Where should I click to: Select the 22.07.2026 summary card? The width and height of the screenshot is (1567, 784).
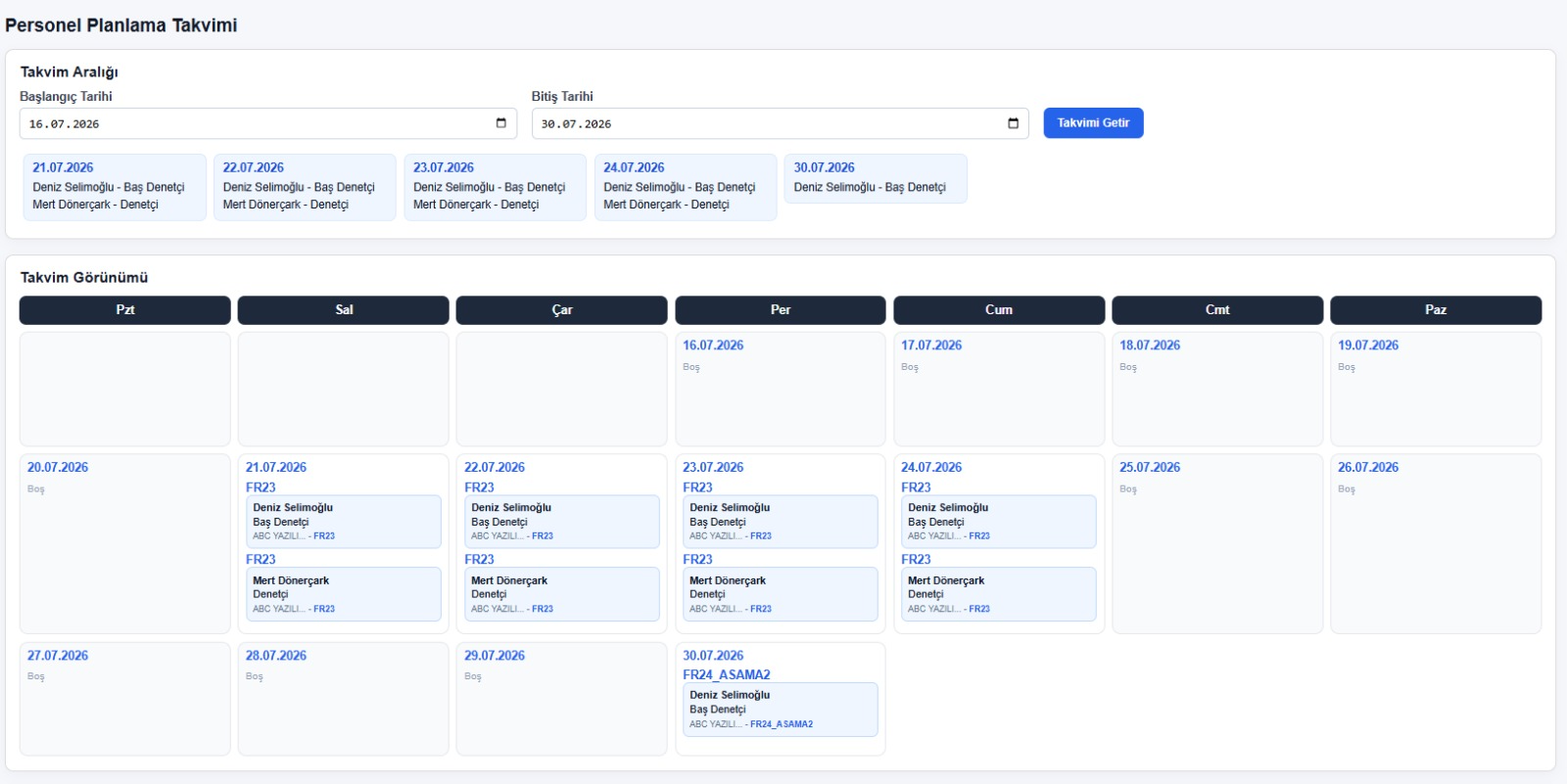(305, 187)
